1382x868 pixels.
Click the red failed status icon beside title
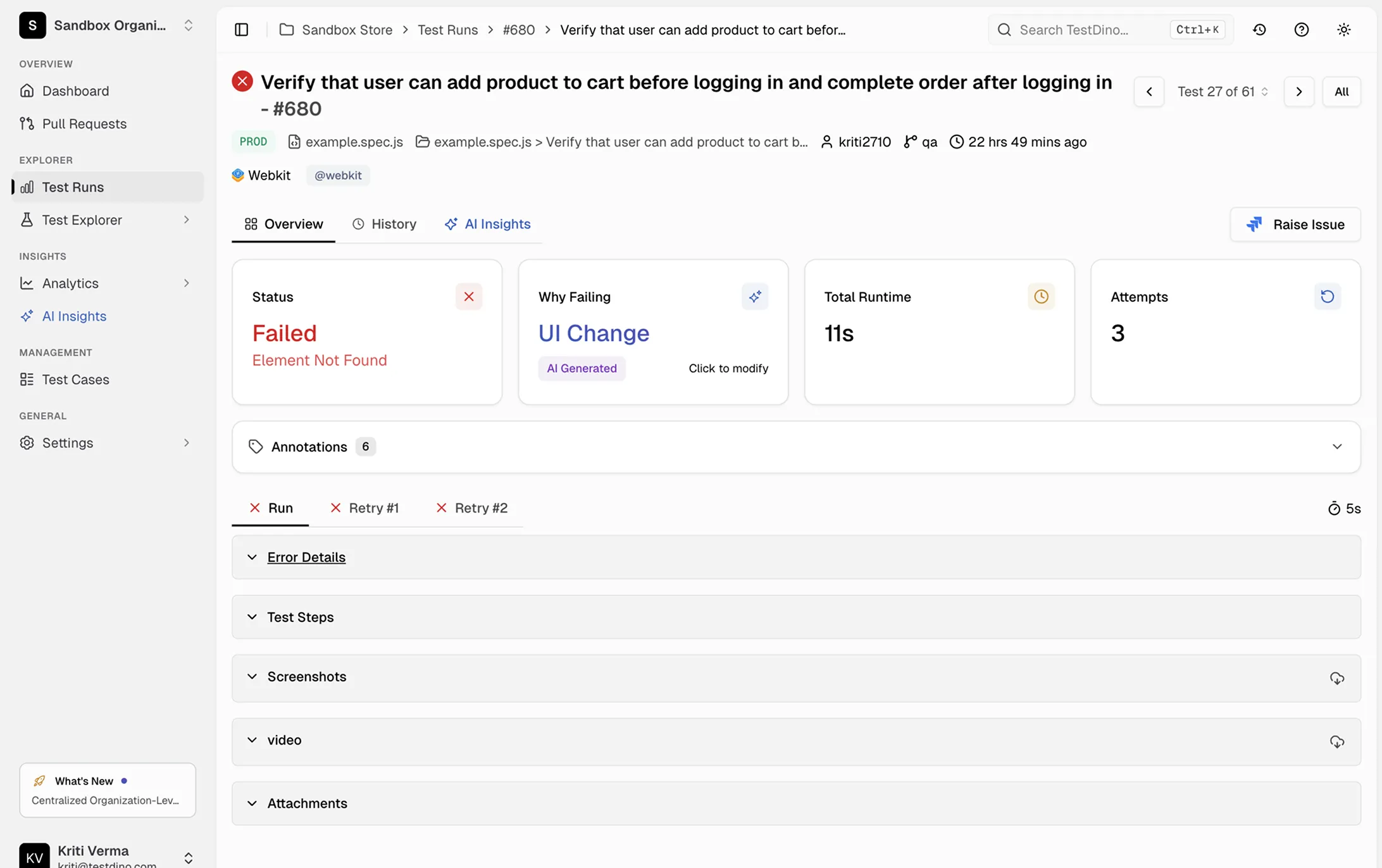coord(242,82)
